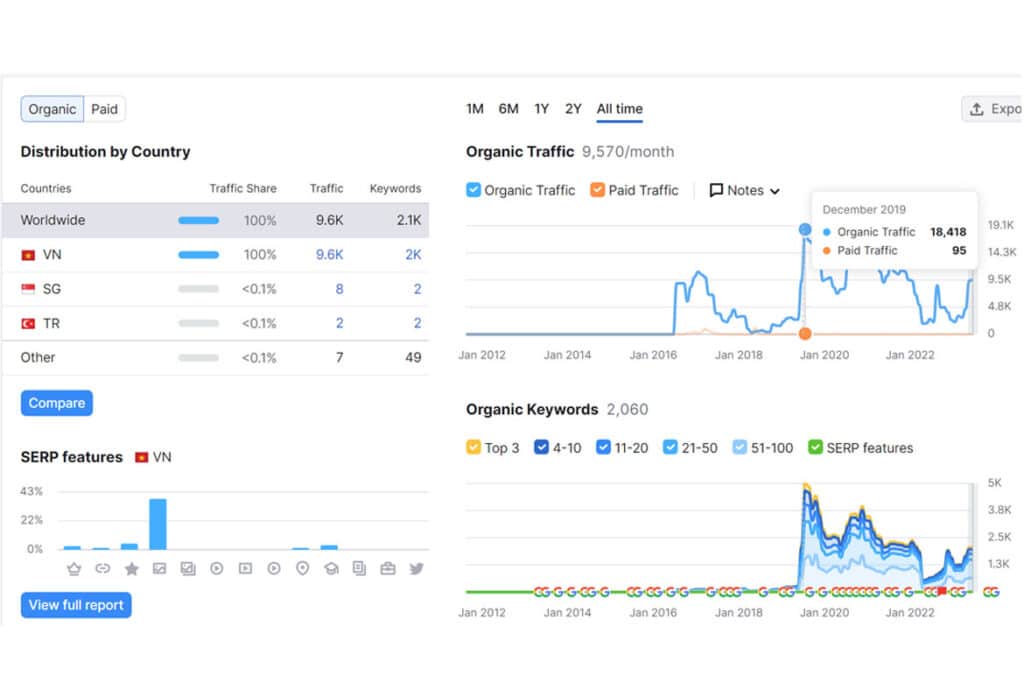Image resolution: width=1024 pixels, height=683 pixels.
Task: Open the VN traffic value 9.6K link
Action: tap(330, 255)
